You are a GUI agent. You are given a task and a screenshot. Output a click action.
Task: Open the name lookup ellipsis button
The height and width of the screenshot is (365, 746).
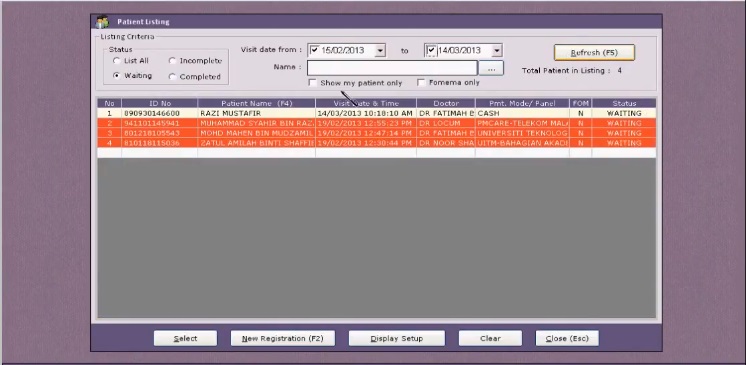point(491,69)
